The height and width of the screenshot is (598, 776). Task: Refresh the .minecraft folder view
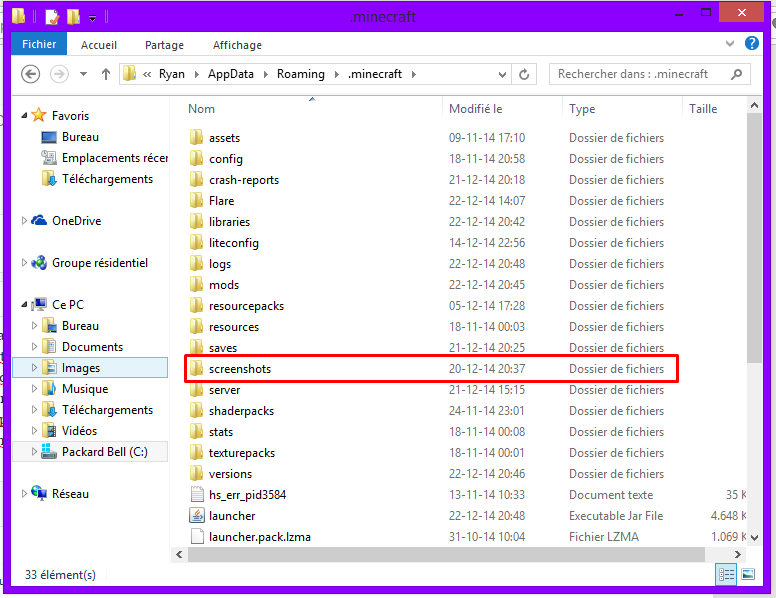point(524,74)
